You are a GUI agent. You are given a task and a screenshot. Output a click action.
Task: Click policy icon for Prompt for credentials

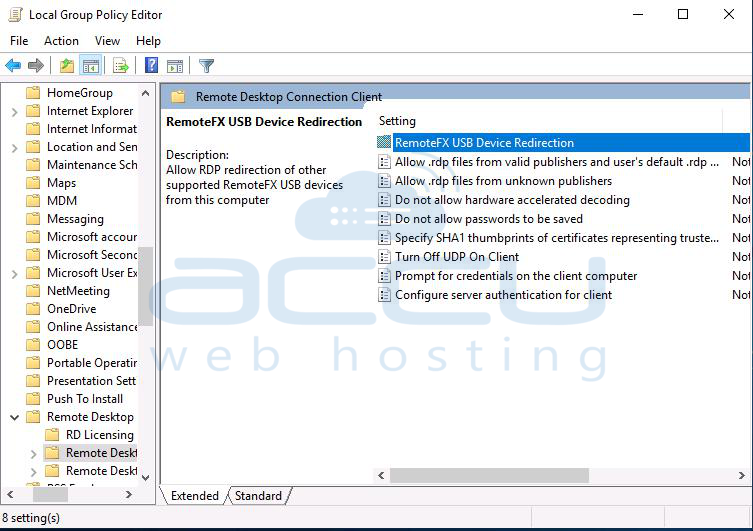[384, 276]
